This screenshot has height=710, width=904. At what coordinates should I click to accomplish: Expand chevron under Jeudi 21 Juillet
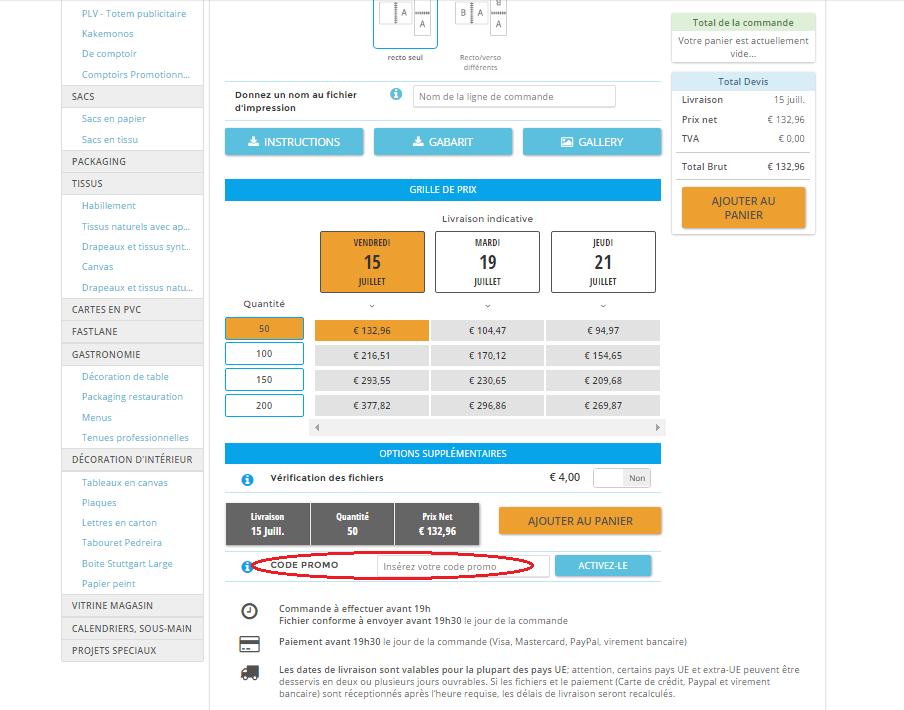click(x=603, y=305)
